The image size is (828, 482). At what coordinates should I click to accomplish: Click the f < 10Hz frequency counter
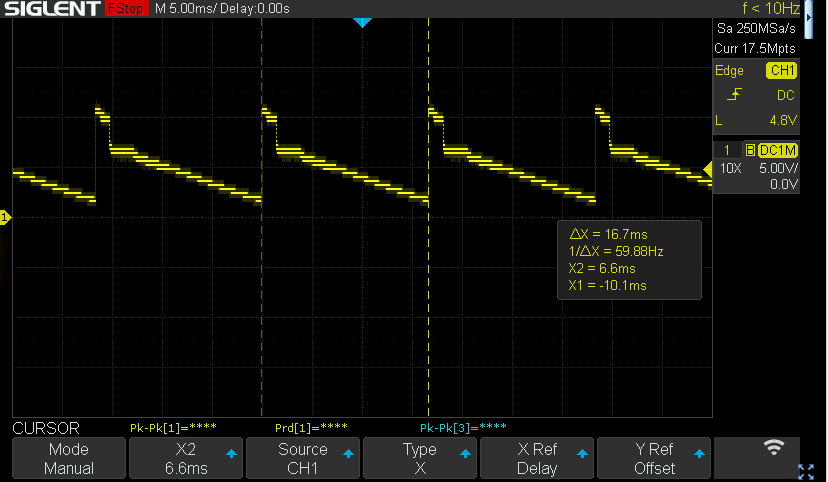770,8
